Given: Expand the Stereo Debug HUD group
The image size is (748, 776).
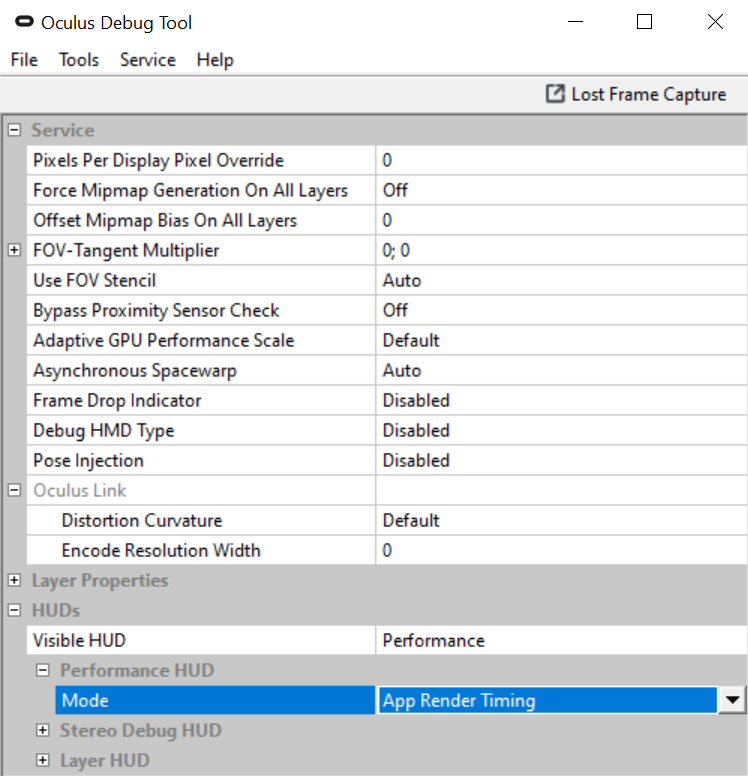Looking at the screenshot, I should pos(43,731).
